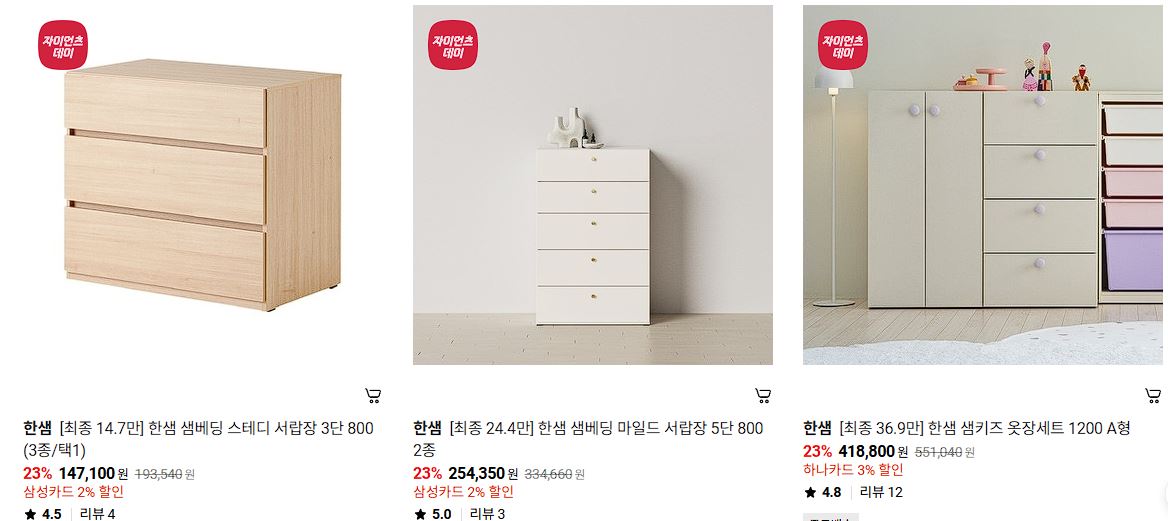Open the kids wardrobe set product image
The image size is (1168, 521).
983,185
